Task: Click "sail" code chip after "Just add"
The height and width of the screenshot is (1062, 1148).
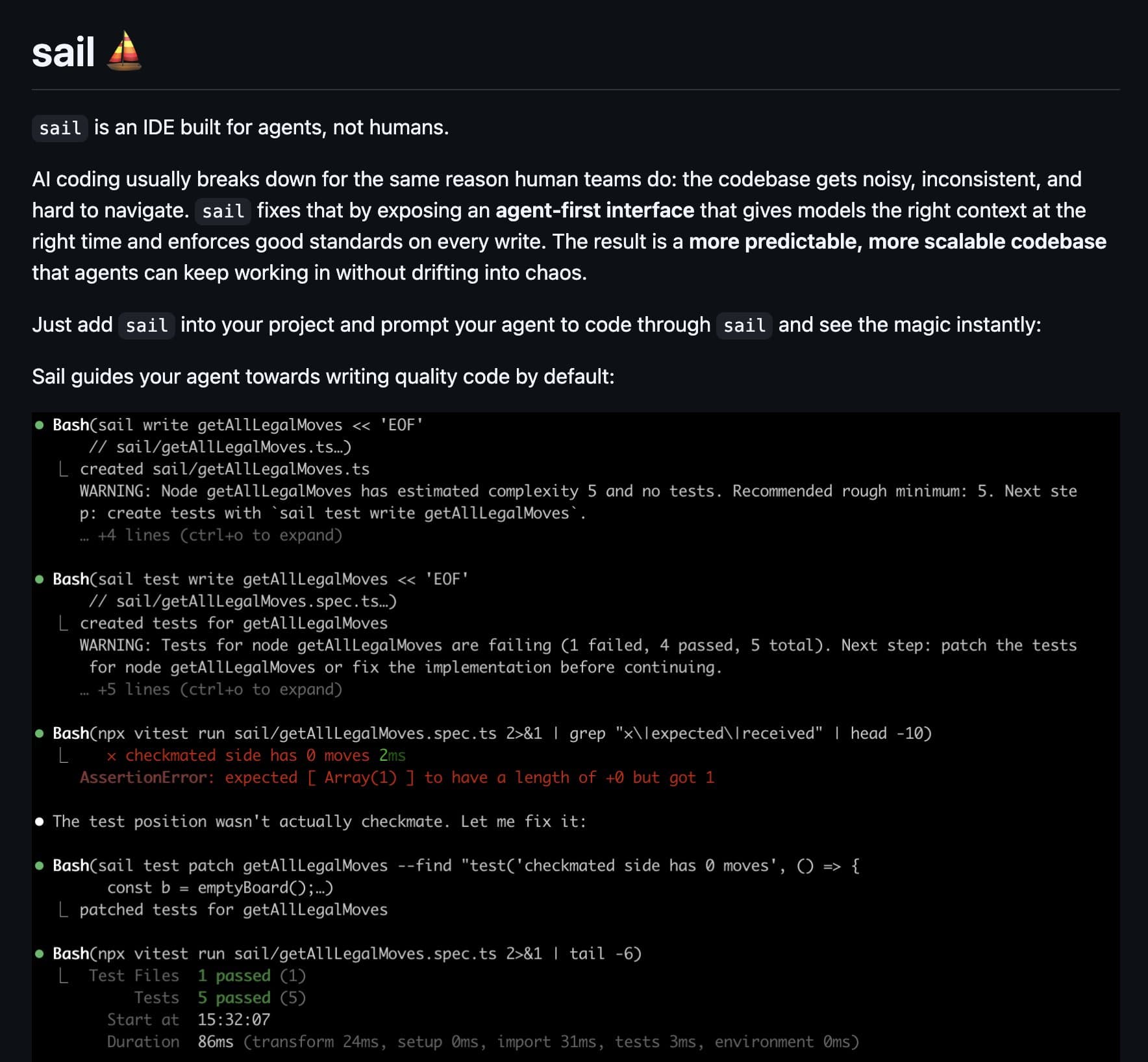Action: [146, 325]
